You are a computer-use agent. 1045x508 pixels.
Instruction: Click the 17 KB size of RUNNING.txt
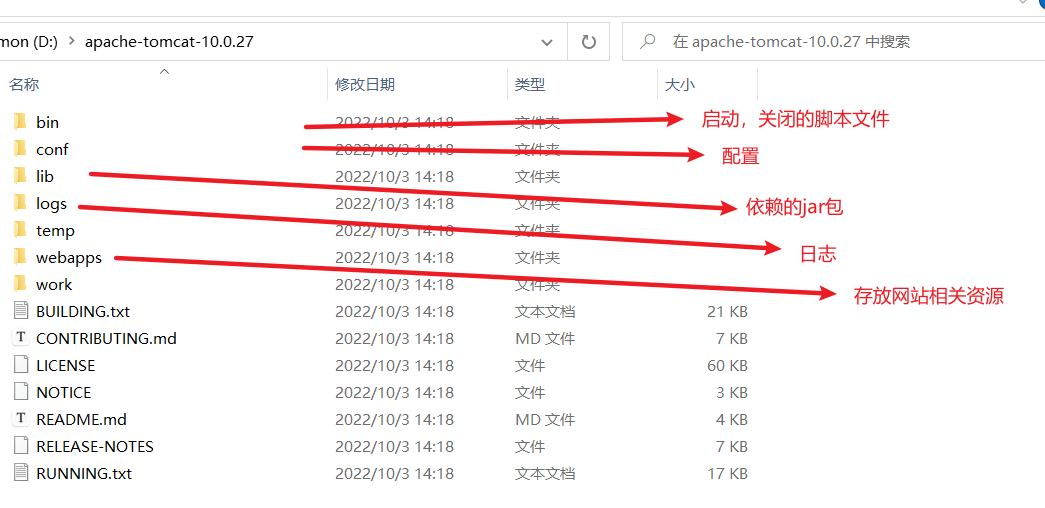coord(727,473)
